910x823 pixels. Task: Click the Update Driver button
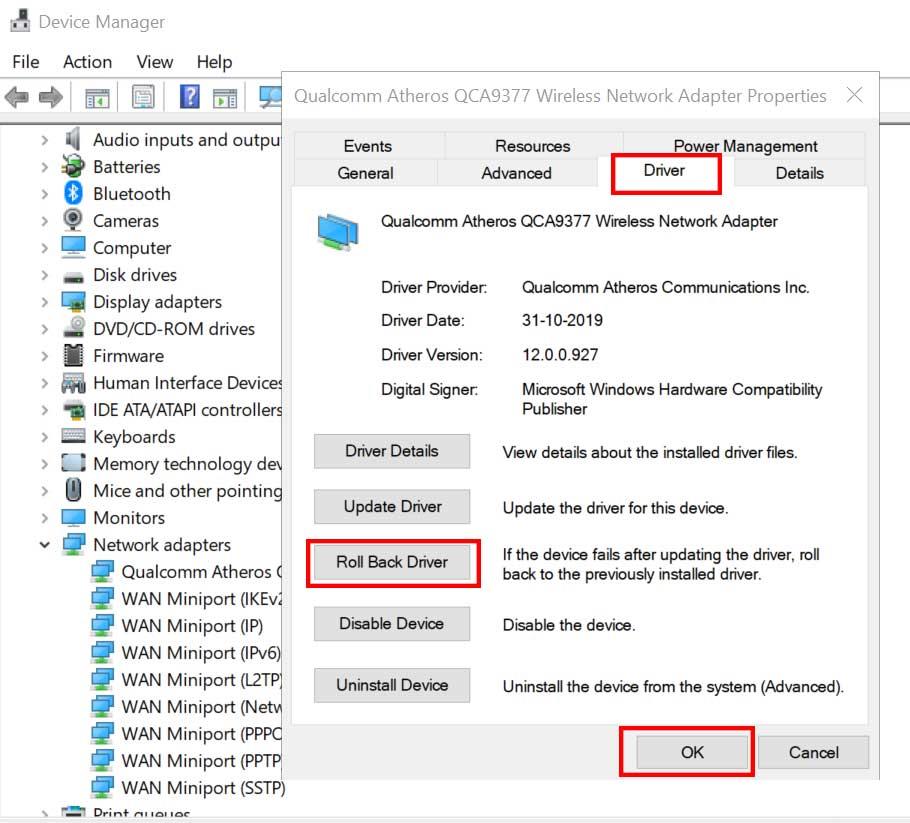coord(392,507)
